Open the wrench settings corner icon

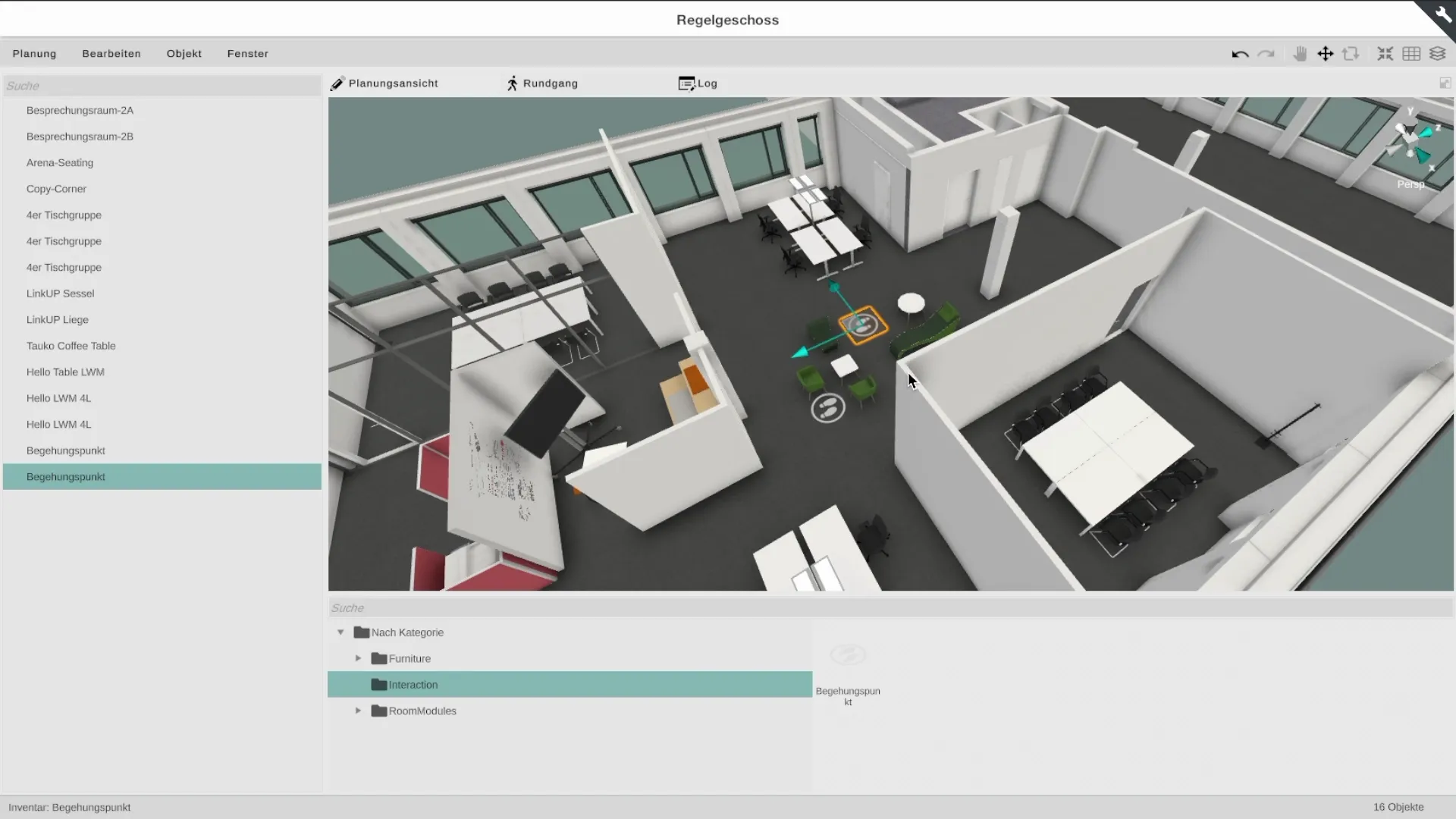click(1442, 14)
